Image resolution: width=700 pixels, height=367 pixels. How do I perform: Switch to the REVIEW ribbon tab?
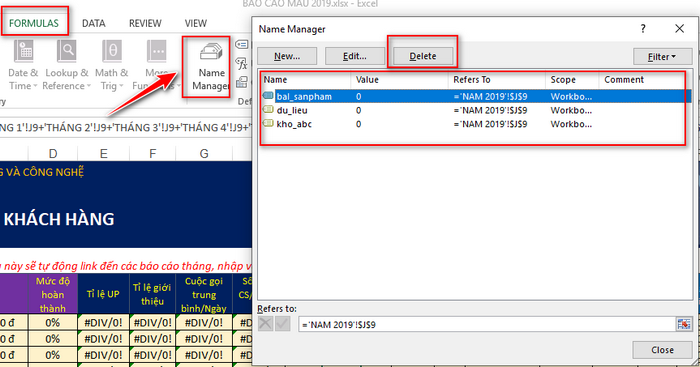[145, 23]
